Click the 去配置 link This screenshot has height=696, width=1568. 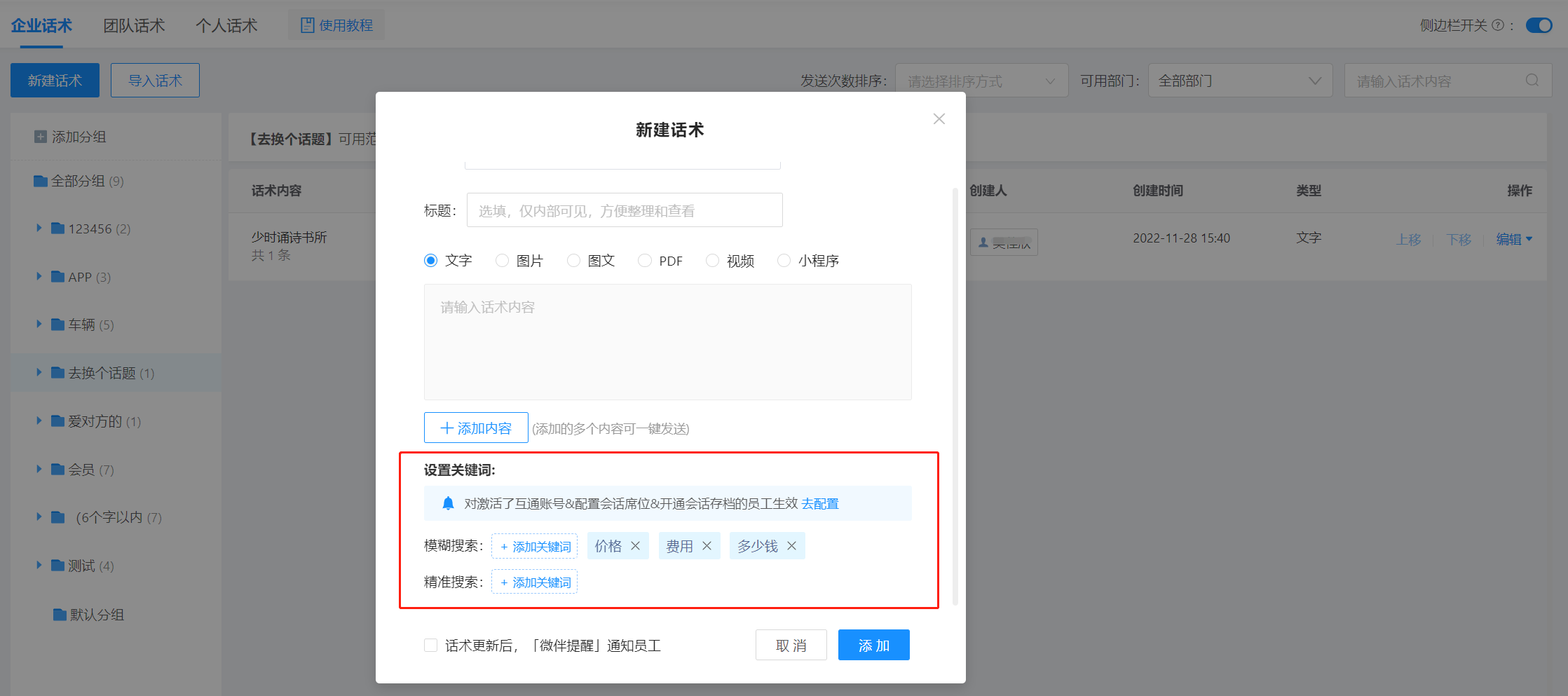click(820, 504)
